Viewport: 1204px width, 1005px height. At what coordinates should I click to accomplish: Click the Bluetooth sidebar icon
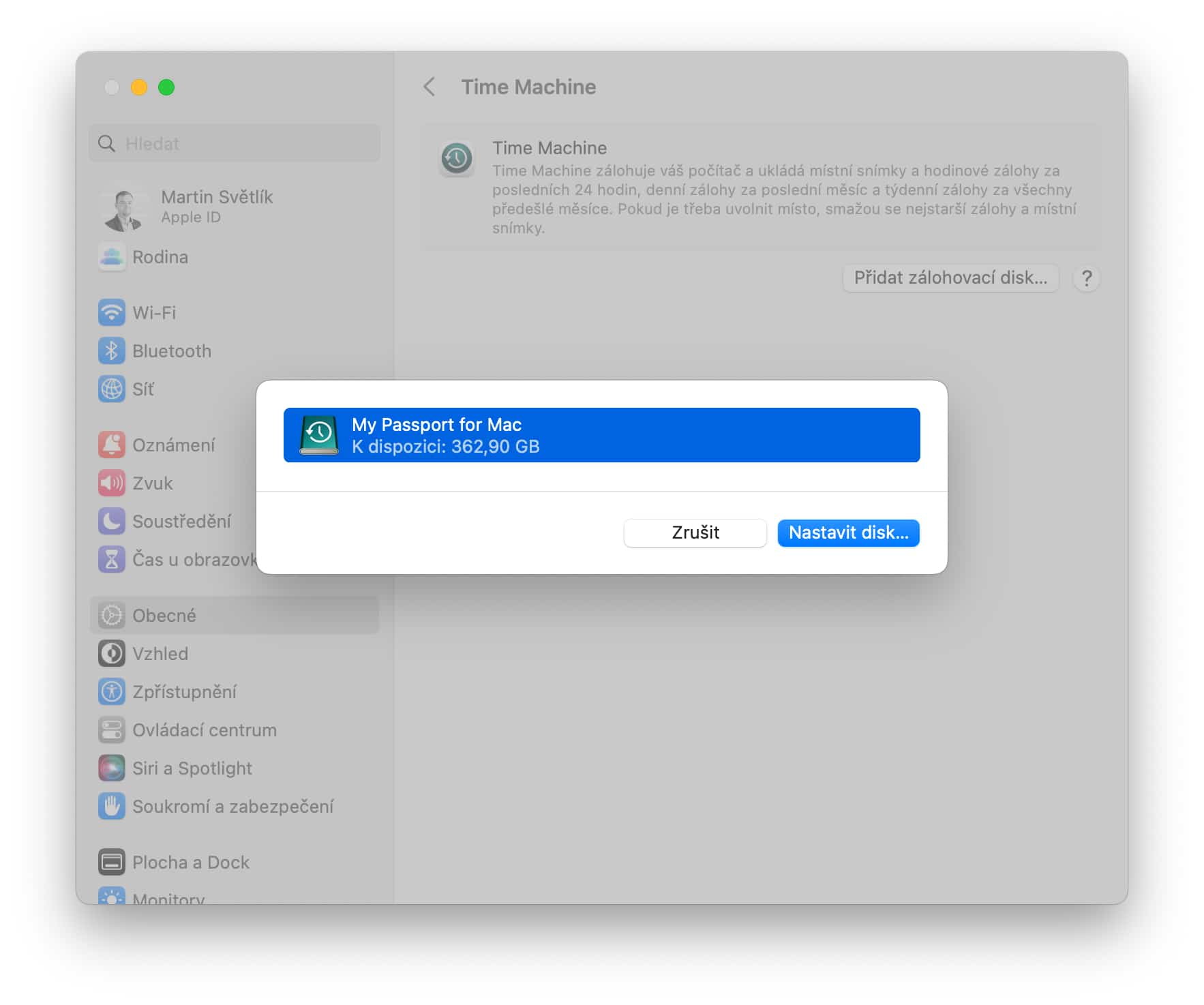point(112,351)
